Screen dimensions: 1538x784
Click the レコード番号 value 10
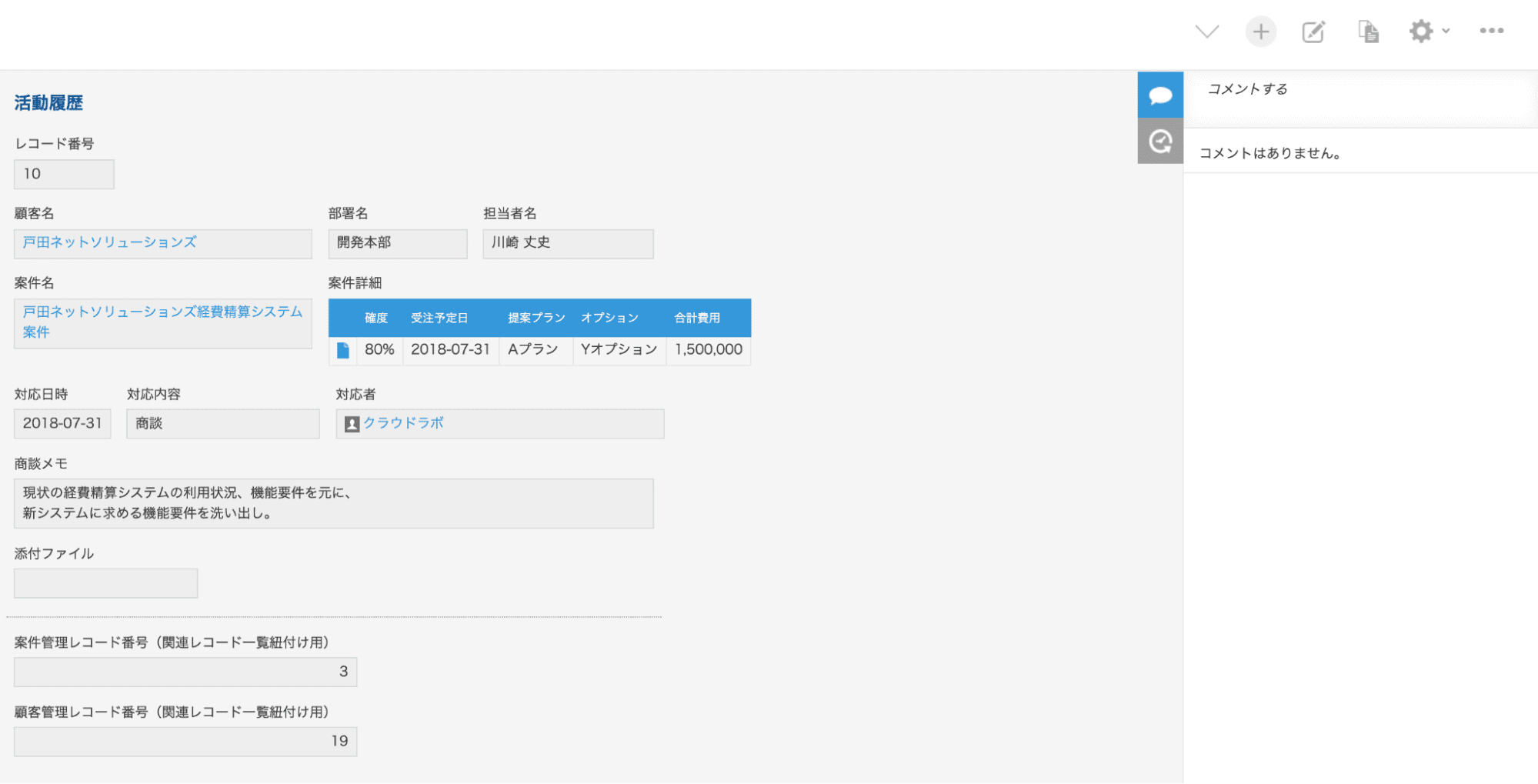[64, 175]
